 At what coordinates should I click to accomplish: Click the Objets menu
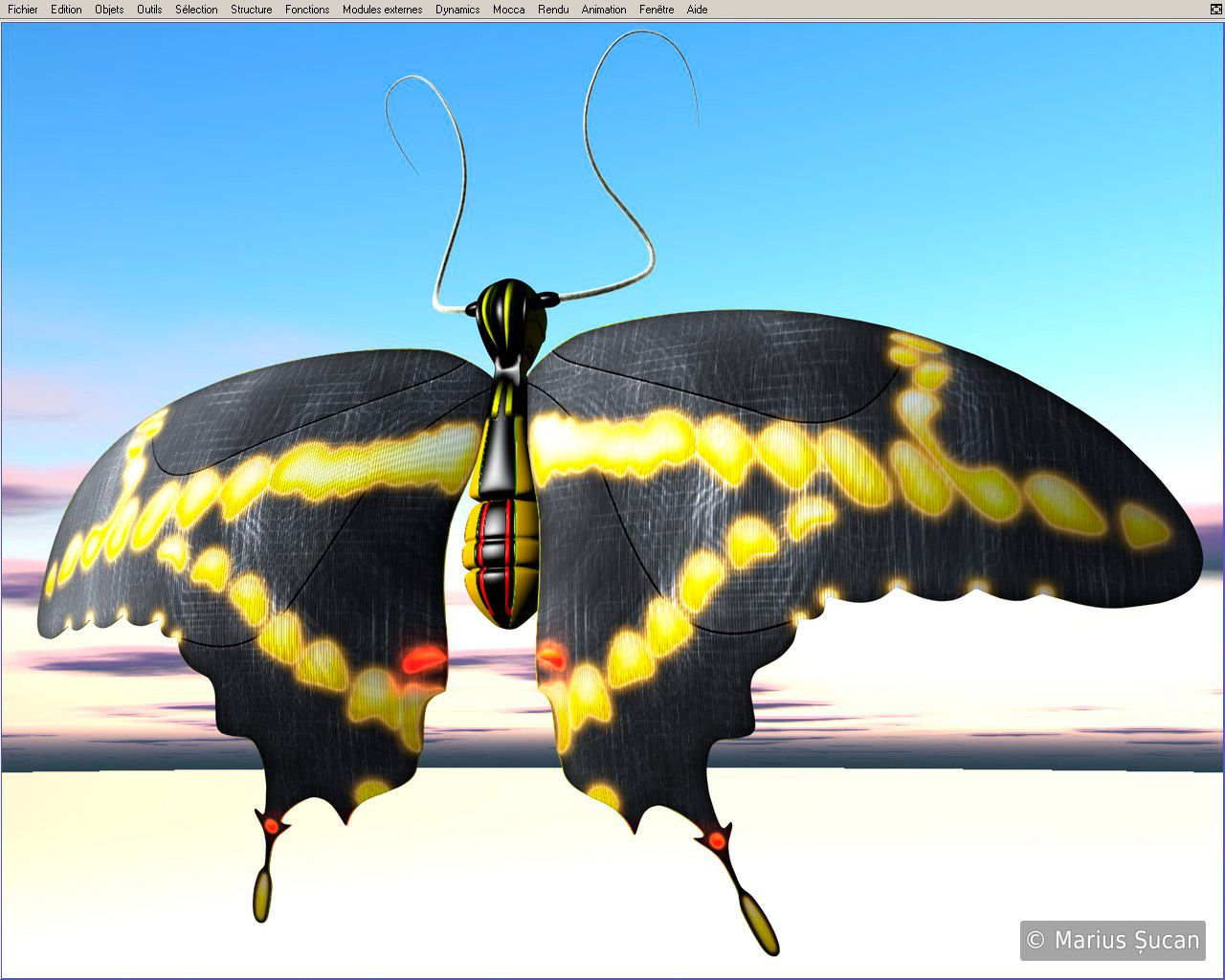pos(109,10)
